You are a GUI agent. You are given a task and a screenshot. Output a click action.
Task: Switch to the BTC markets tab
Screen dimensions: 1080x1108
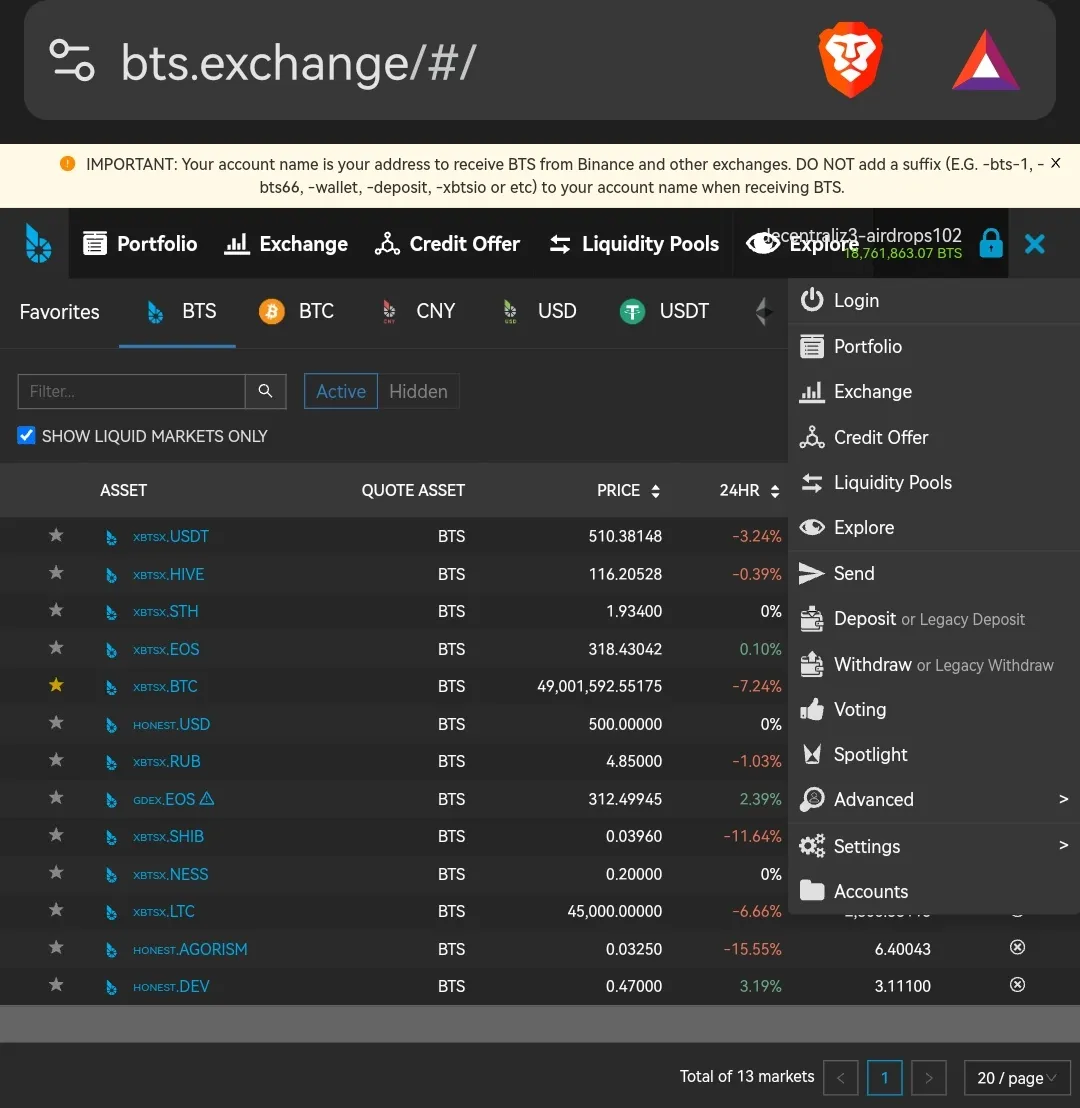pyautogui.click(x=296, y=311)
